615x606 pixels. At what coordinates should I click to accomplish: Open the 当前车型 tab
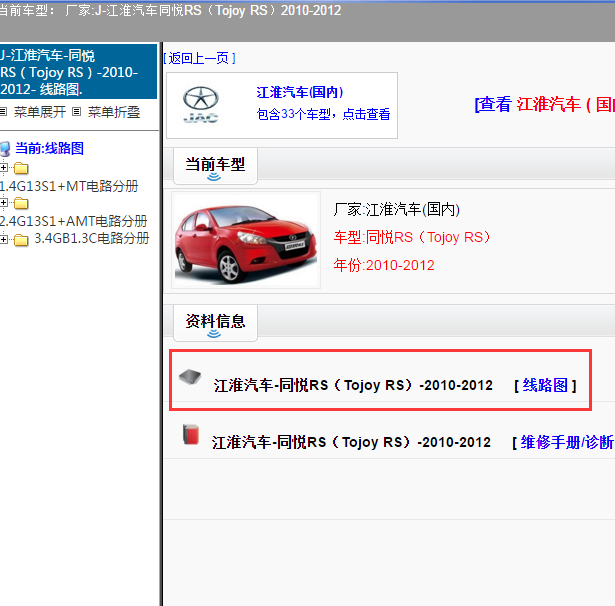(x=215, y=166)
